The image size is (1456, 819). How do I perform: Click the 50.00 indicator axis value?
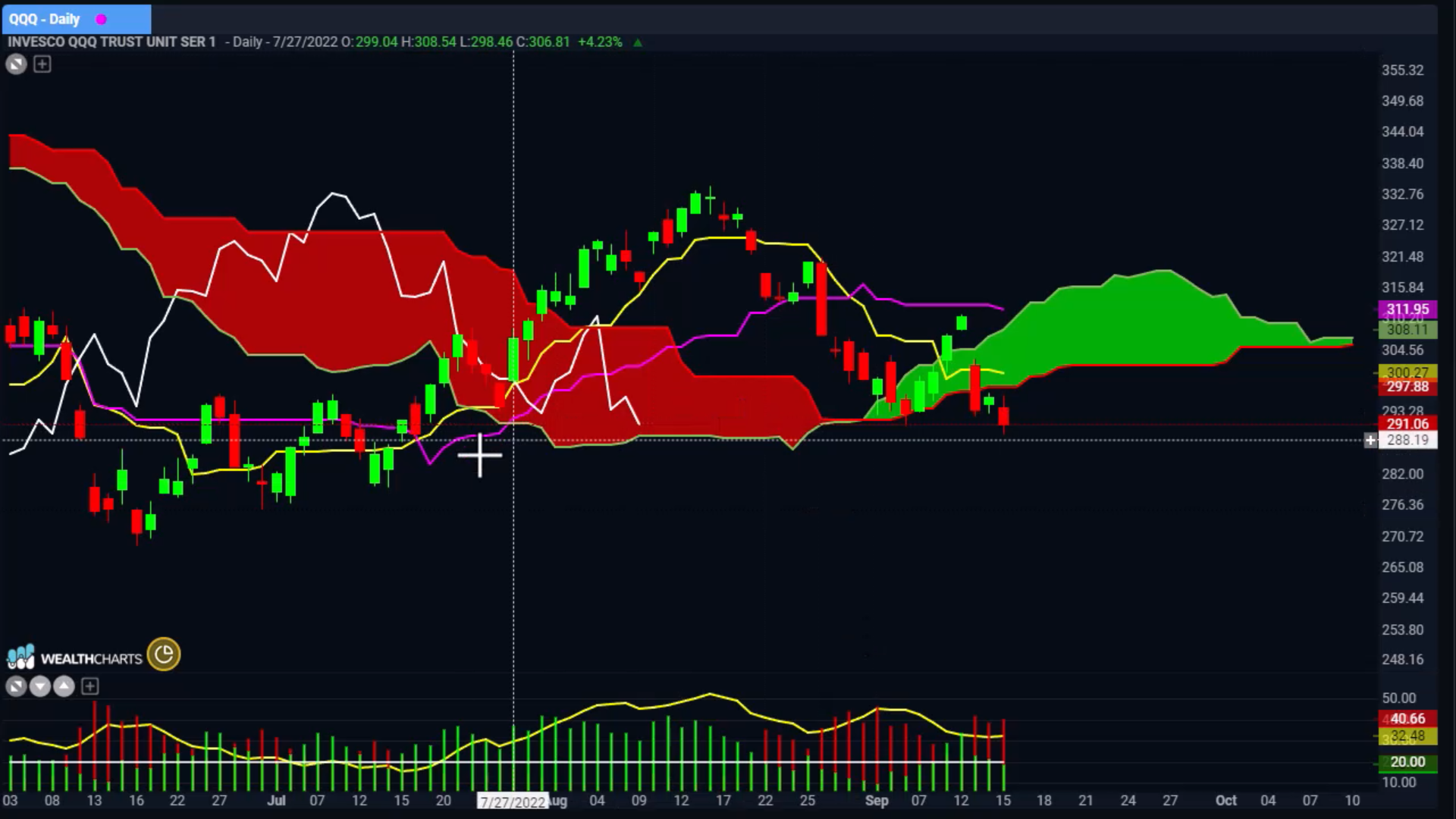(x=1398, y=698)
